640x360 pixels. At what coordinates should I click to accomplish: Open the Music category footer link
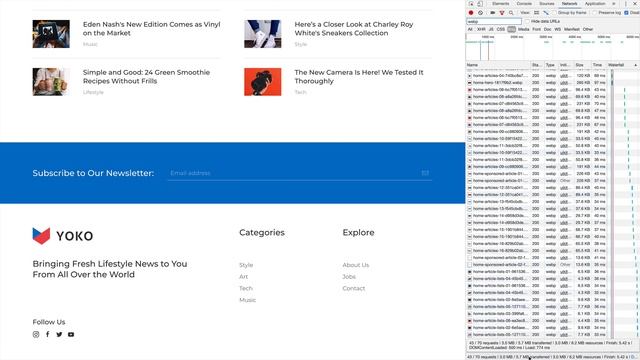click(248, 300)
